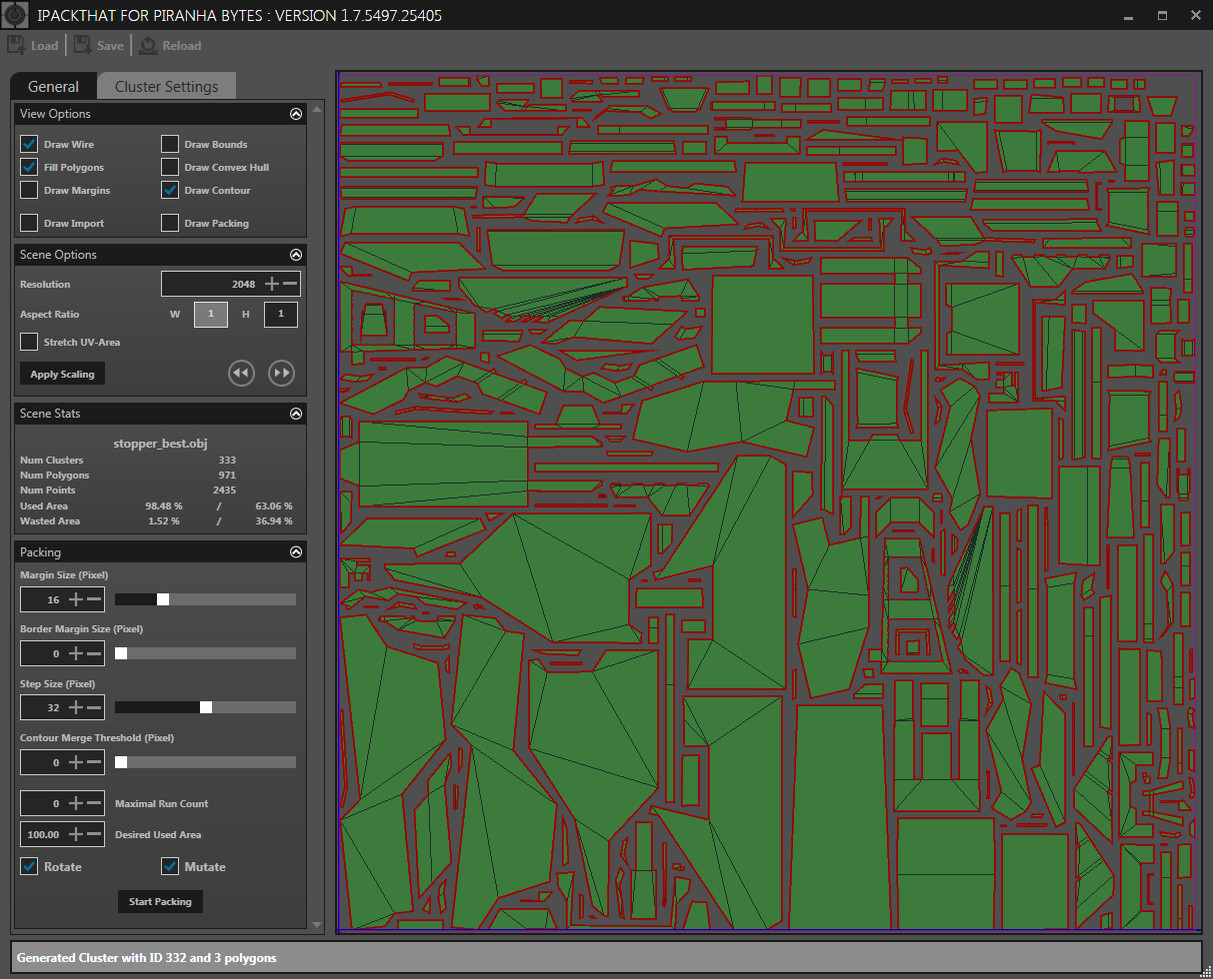The image size is (1213, 979).
Task: Go to next packing result with double-right arrow
Action: click(281, 373)
